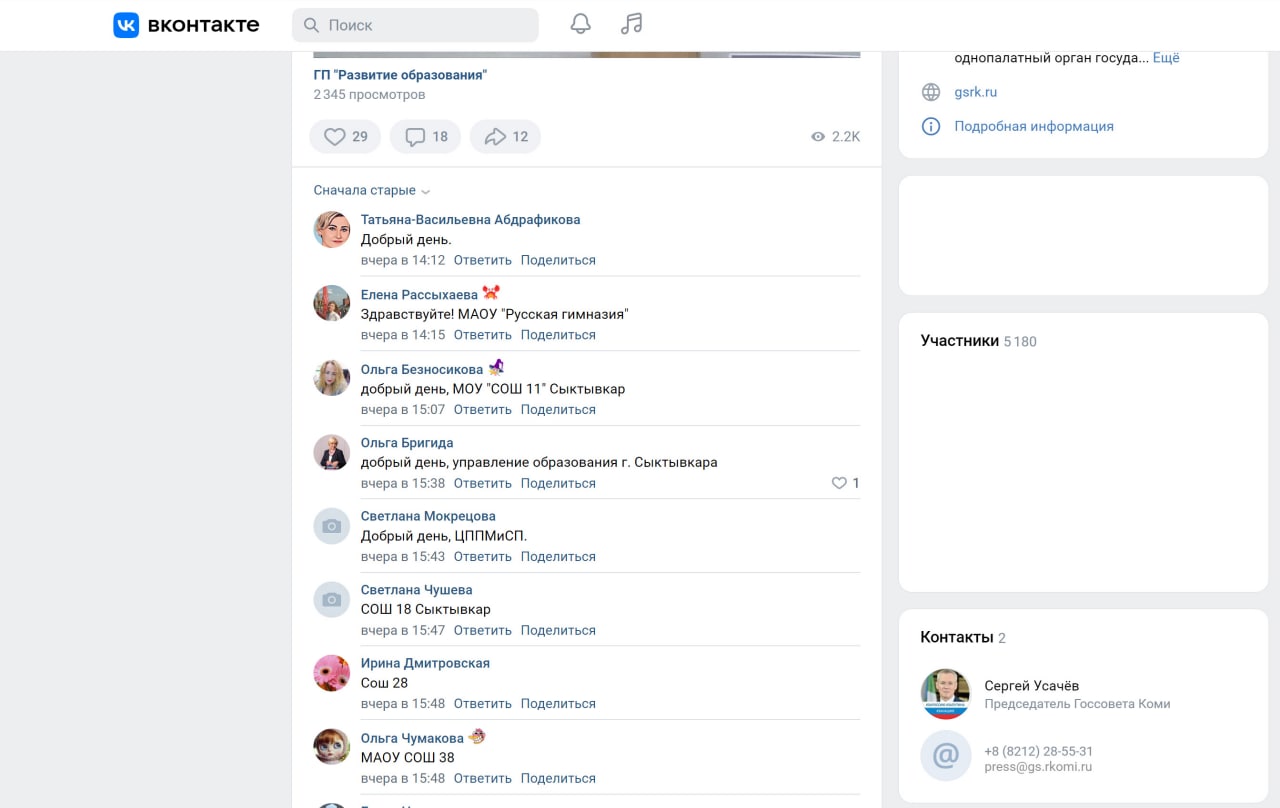Like the post with 29 likes
The height and width of the screenshot is (808, 1280).
pyautogui.click(x=345, y=137)
